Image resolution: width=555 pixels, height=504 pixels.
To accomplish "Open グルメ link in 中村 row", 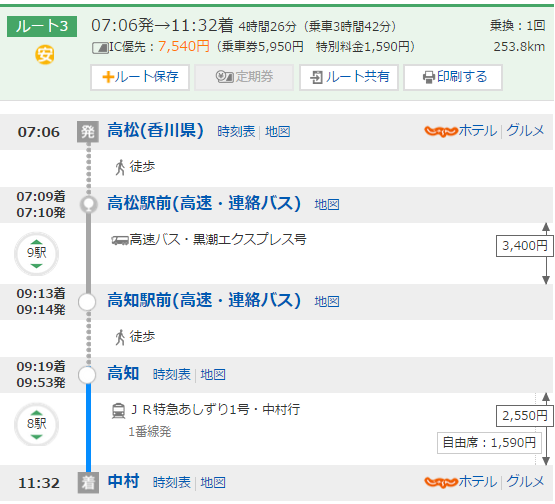I will pyautogui.click(x=525, y=482).
